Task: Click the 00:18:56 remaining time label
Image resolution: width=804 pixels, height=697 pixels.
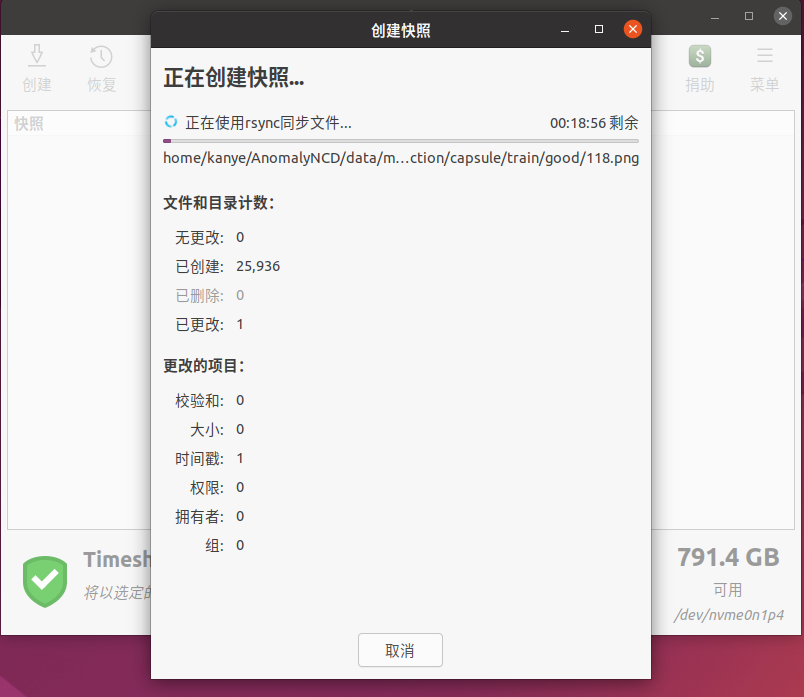Action: coord(593,123)
